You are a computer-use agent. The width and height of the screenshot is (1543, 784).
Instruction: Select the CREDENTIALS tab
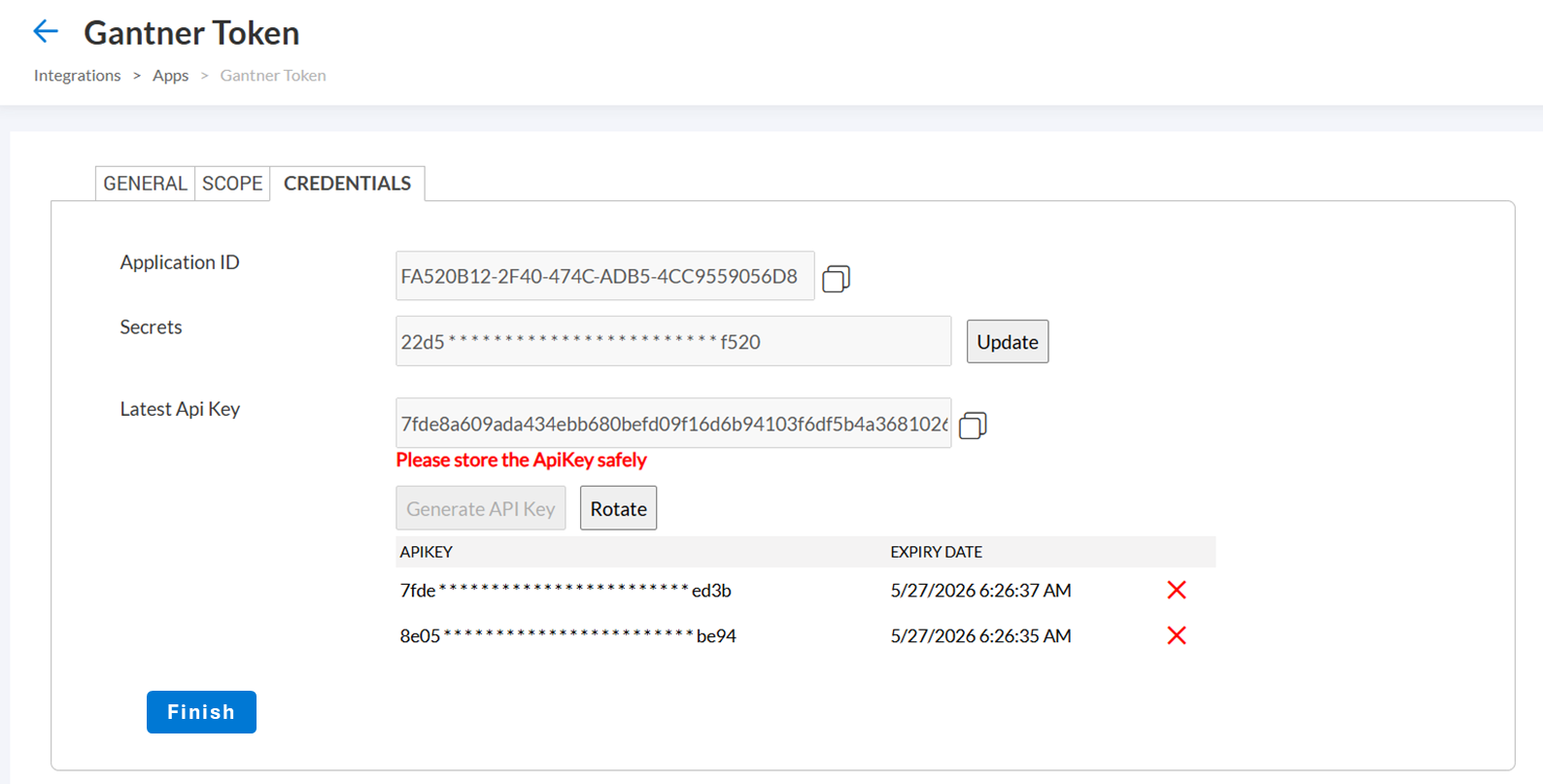(347, 184)
